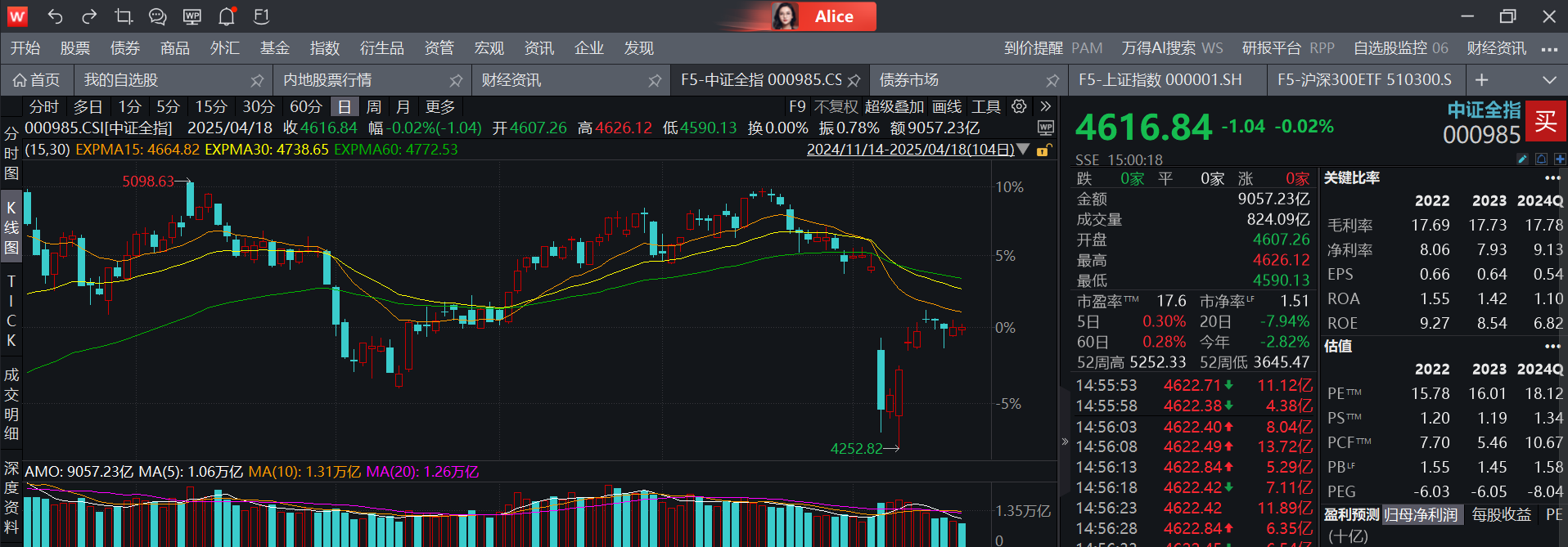Collapse the side panel with double arrow

pyautogui.click(x=1065, y=442)
